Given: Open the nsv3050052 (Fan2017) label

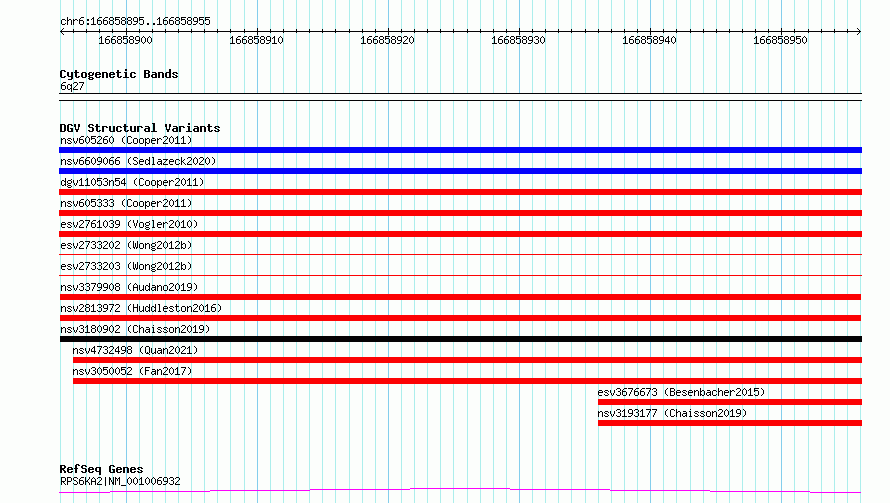Looking at the screenshot, I should click(132, 371).
